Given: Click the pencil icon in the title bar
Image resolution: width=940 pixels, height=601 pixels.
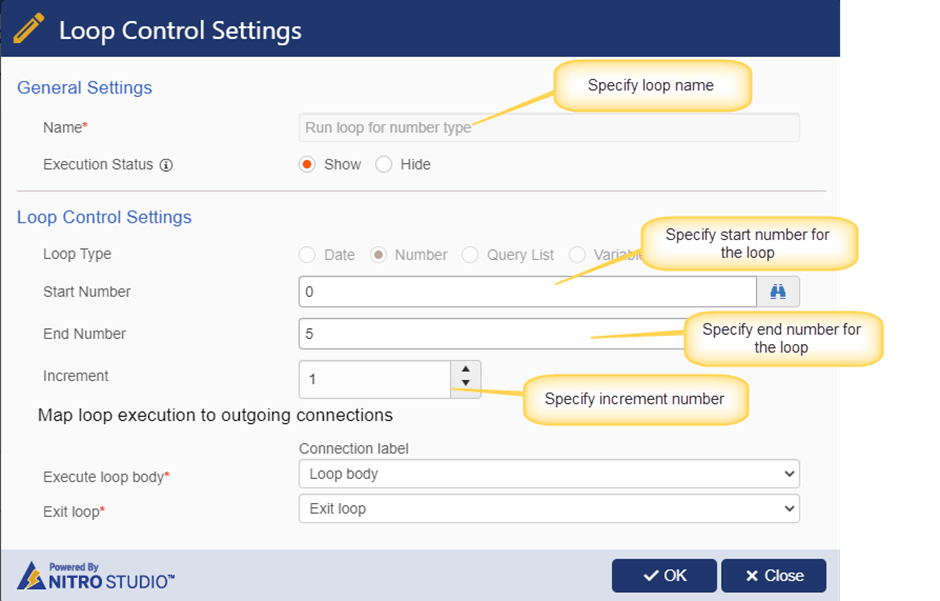Looking at the screenshot, I should [28, 28].
